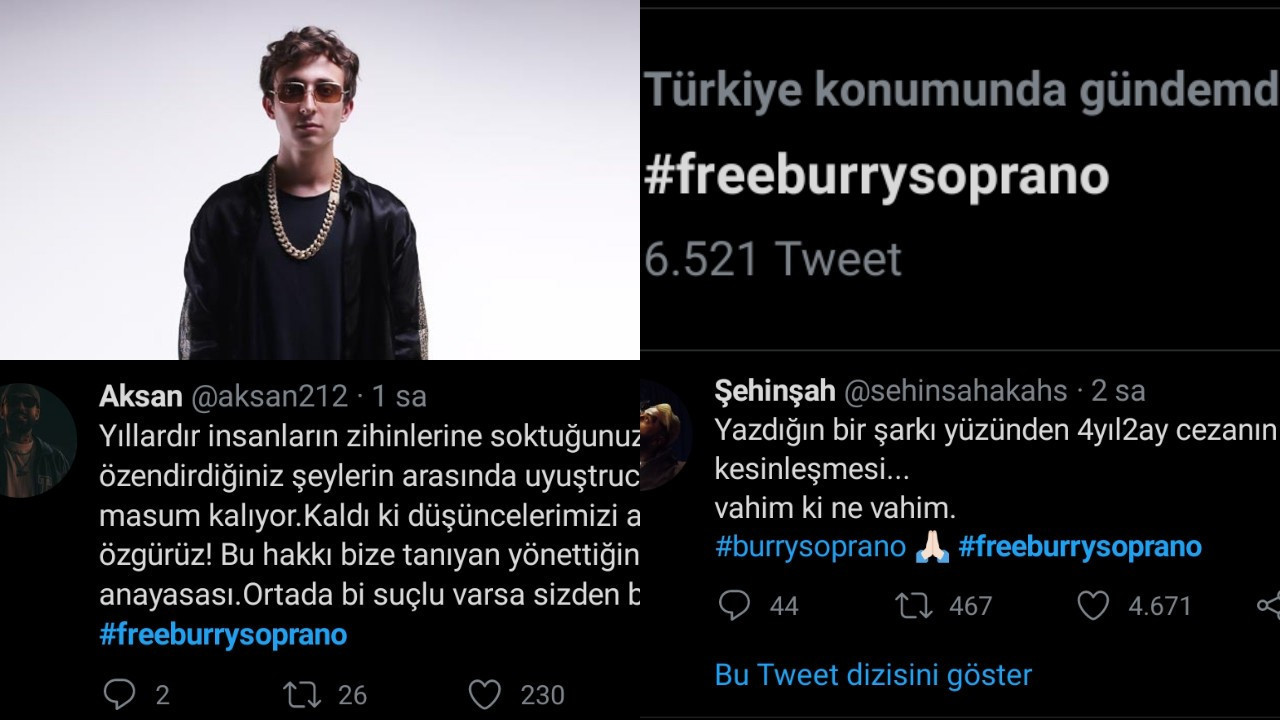
Task: Like Şehinşah's tweet with 4.671 likes
Action: pos(1093,605)
